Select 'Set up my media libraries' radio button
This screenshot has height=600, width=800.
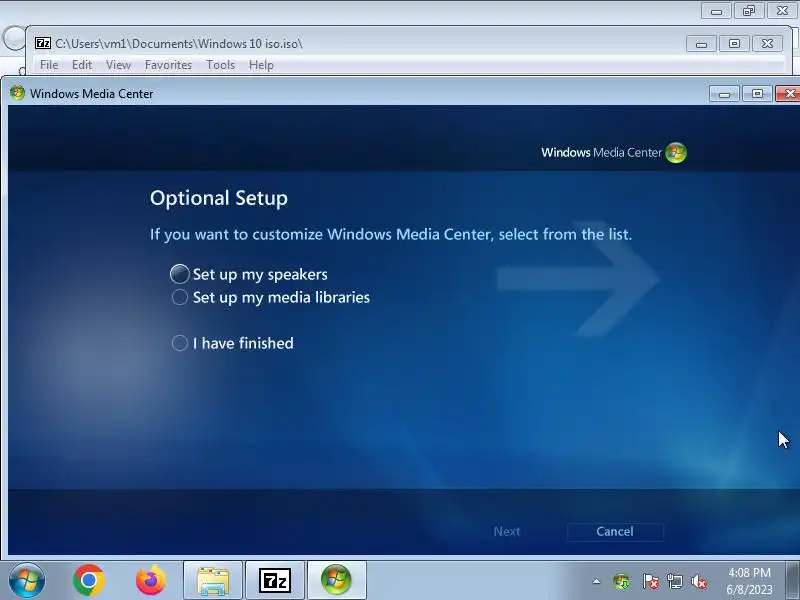point(180,297)
